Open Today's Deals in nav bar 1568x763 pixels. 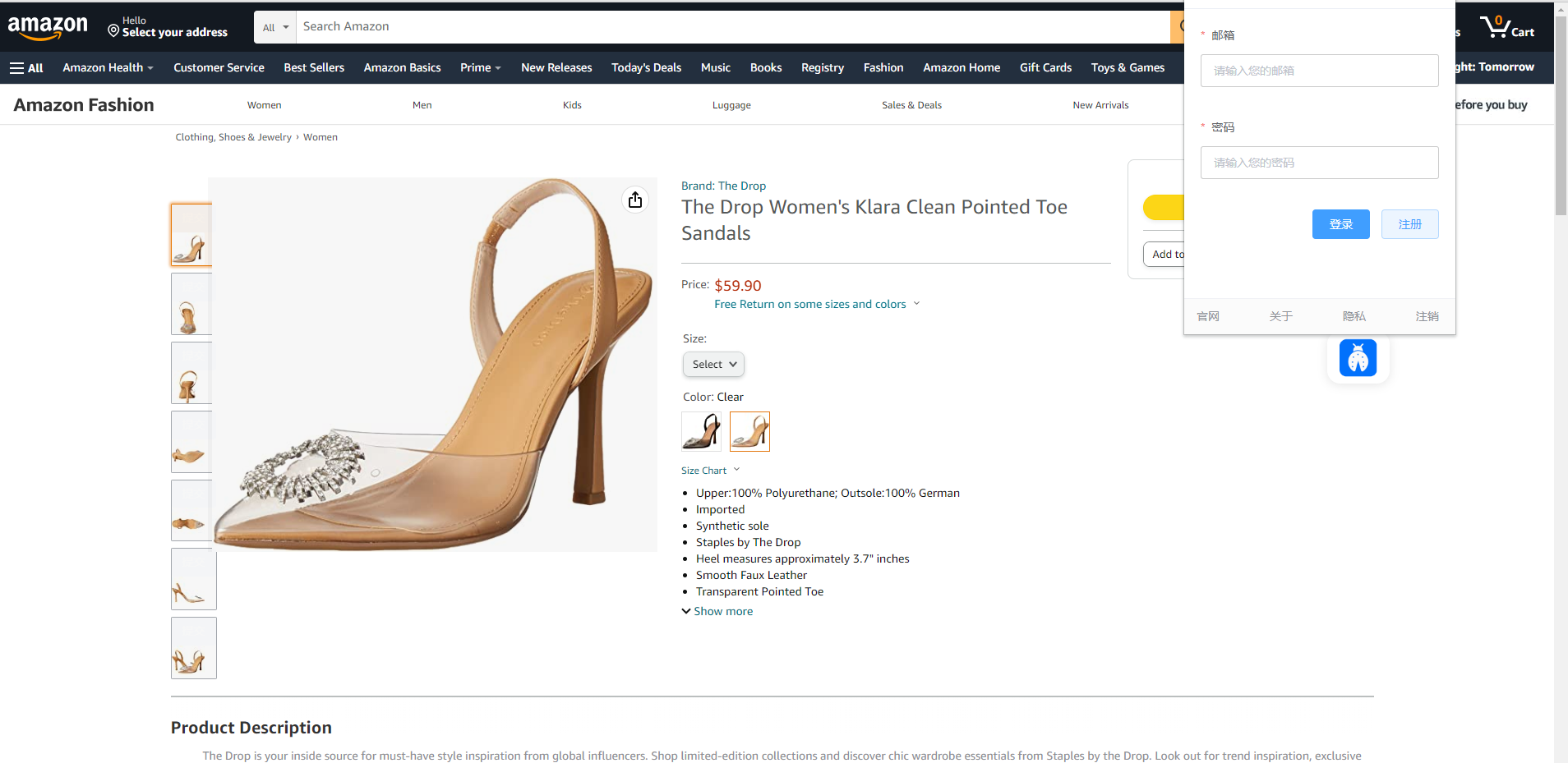pyautogui.click(x=646, y=68)
